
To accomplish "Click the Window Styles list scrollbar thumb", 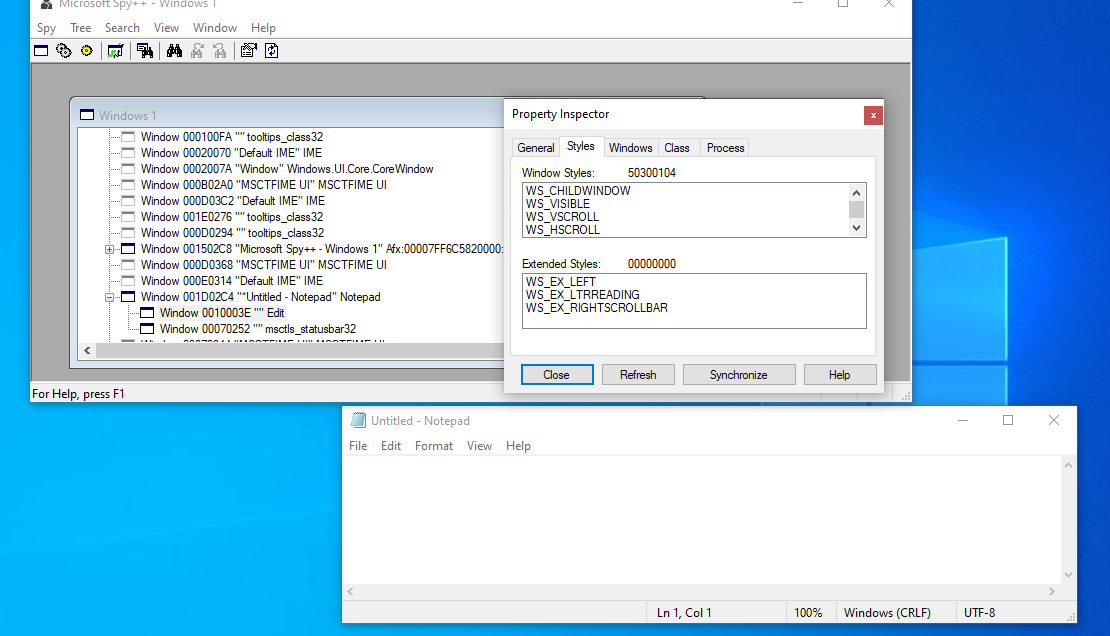I will [857, 210].
